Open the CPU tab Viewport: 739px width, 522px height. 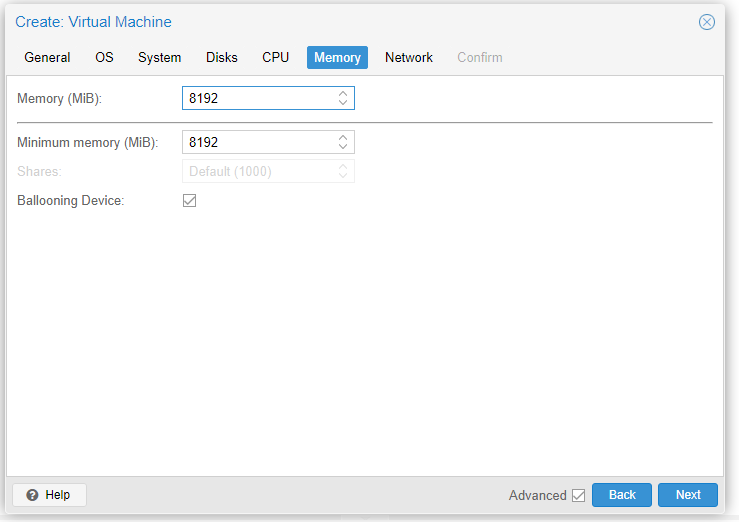click(275, 57)
